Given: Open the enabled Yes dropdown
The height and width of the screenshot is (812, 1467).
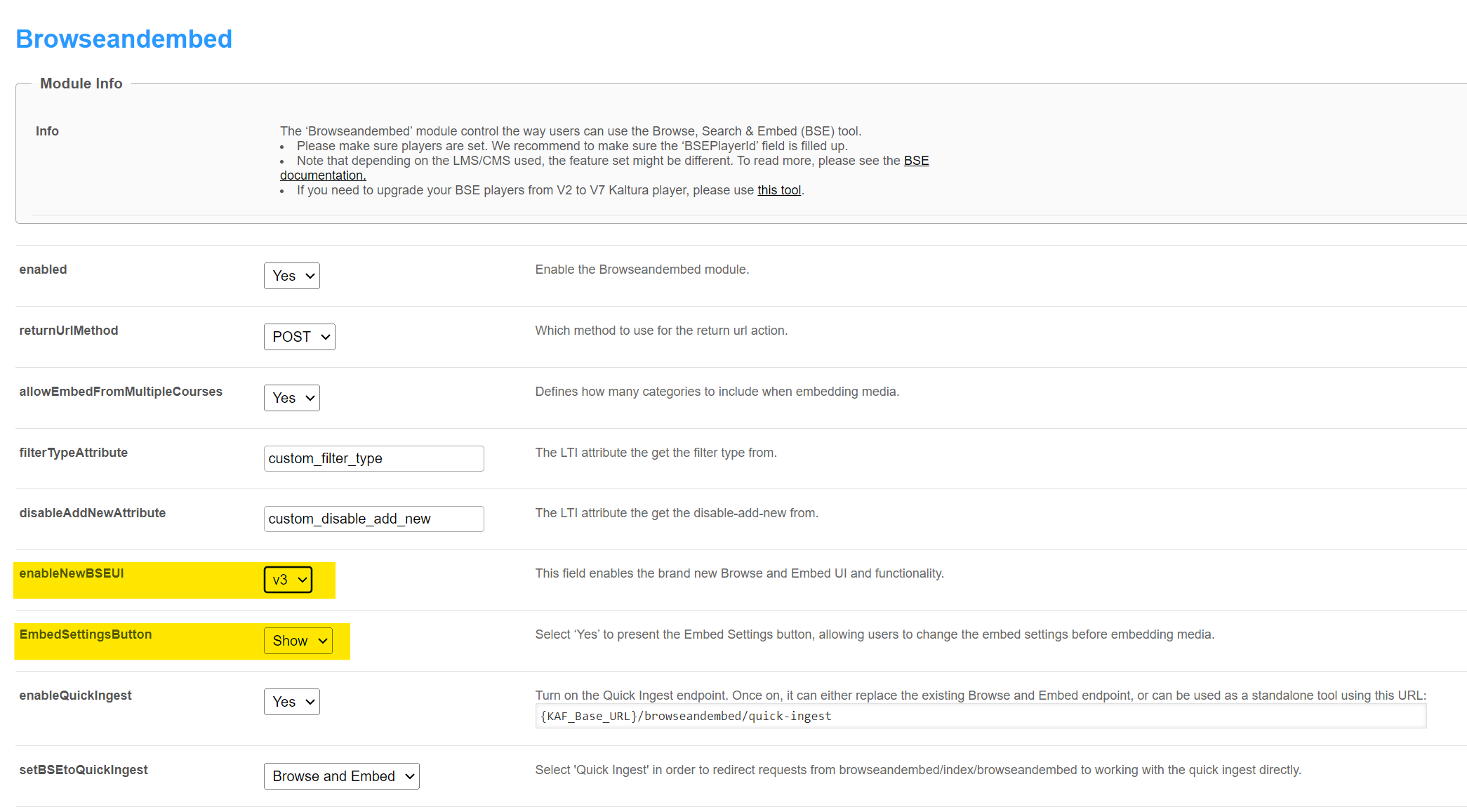Looking at the screenshot, I should point(291,276).
